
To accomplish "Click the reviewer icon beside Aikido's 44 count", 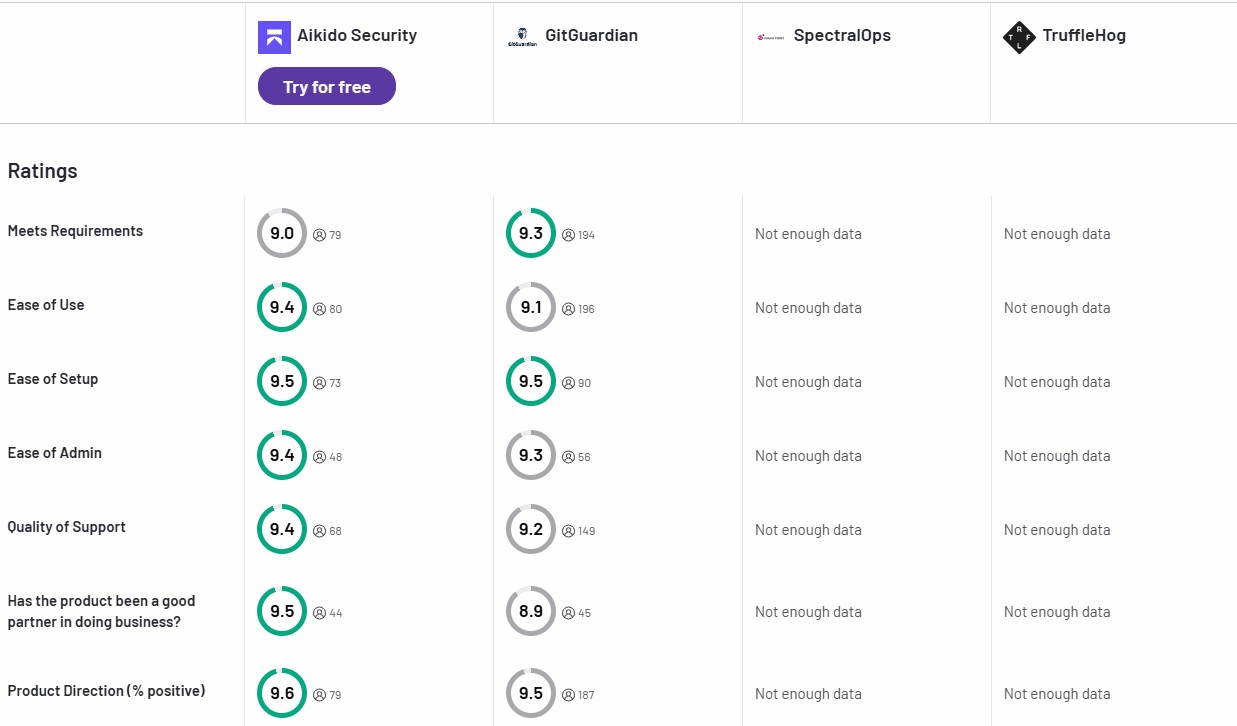I will 320,613.
